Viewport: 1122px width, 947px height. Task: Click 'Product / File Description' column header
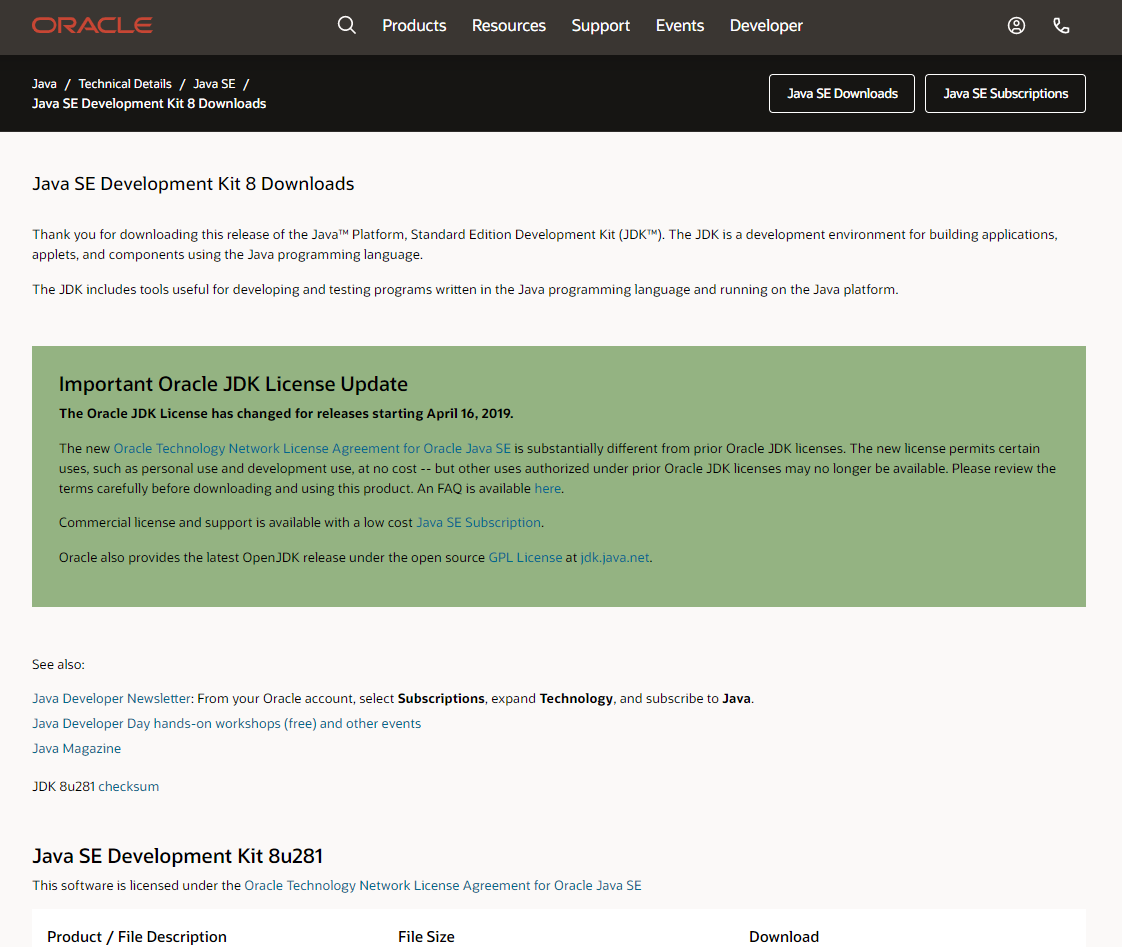point(137,937)
